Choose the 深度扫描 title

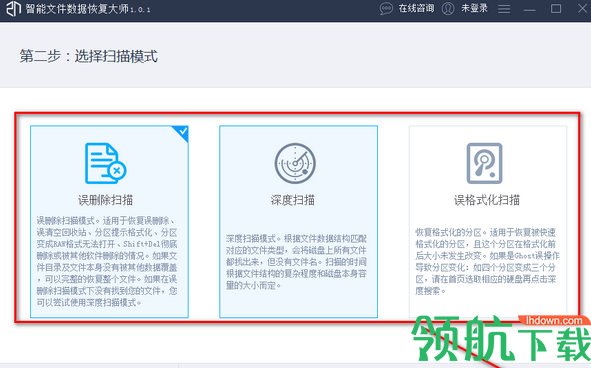[x=292, y=200]
